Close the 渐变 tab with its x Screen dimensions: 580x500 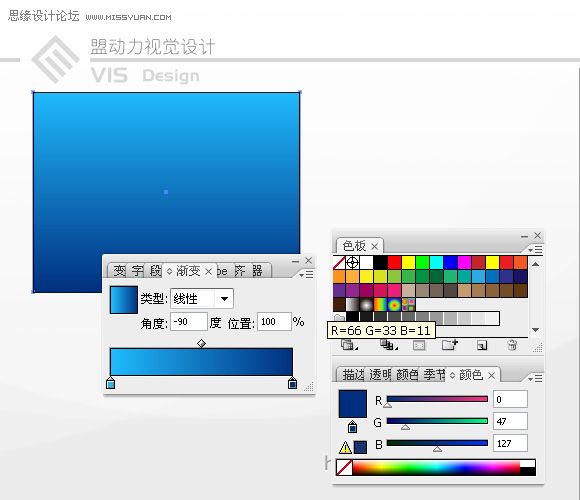(208, 272)
